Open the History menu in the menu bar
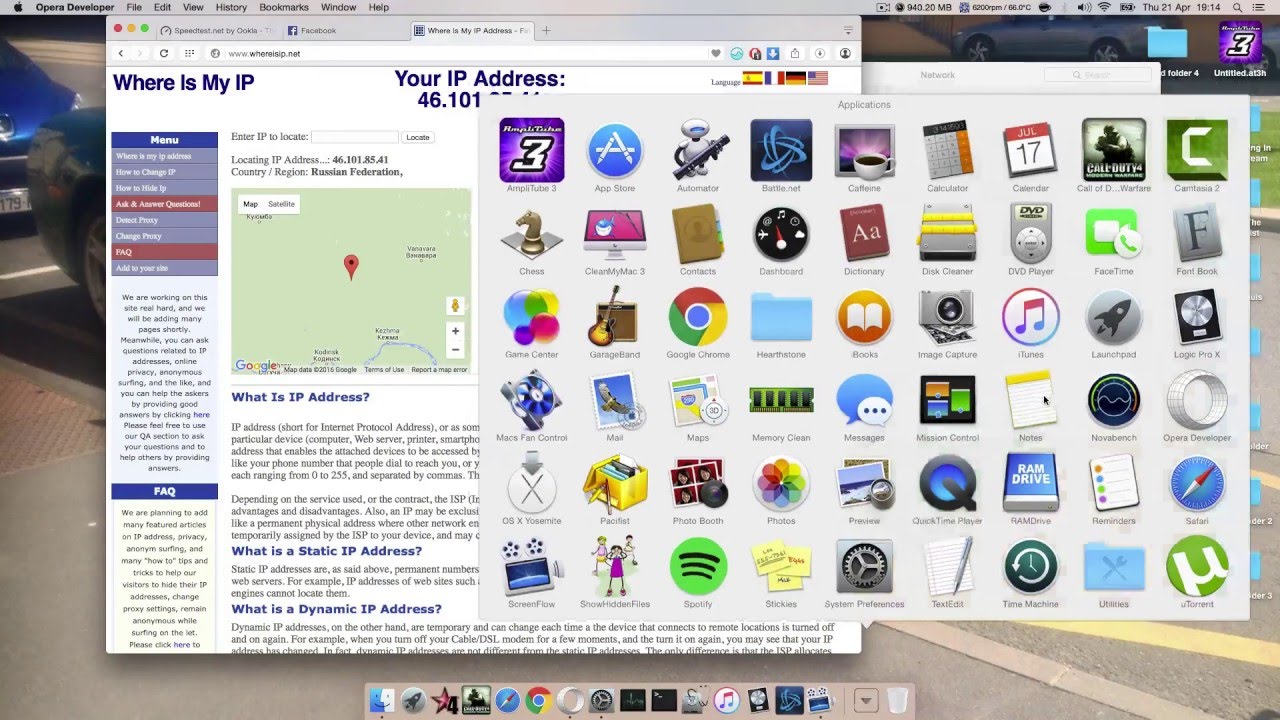The height and width of the screenshot is (720, 1280). click(231, 7)
